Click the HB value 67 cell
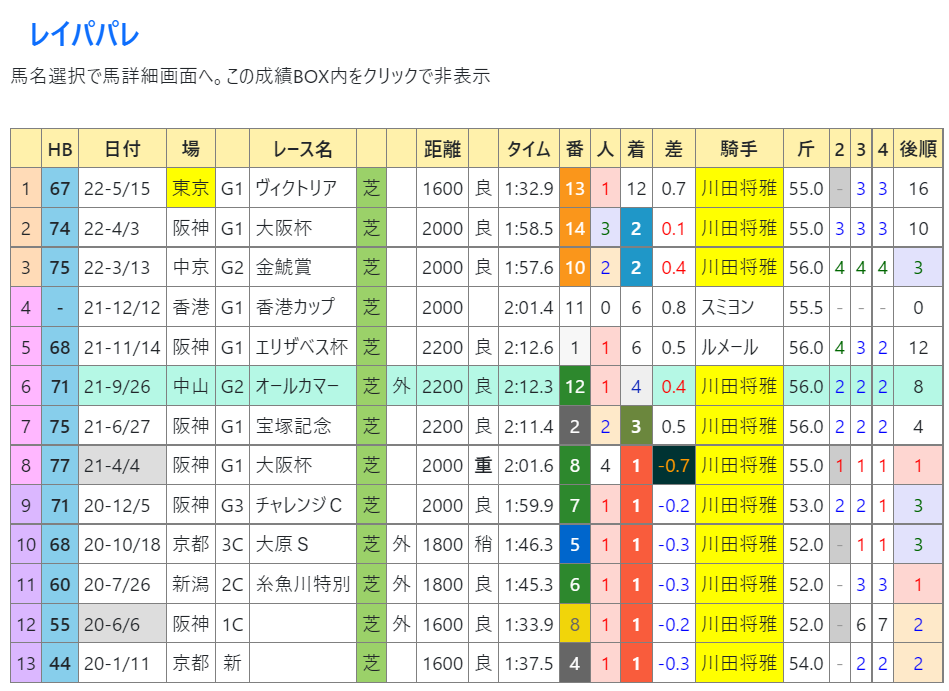Image resolution: width=949 pixels, height=691 pixels. click(x=60, y=188)
